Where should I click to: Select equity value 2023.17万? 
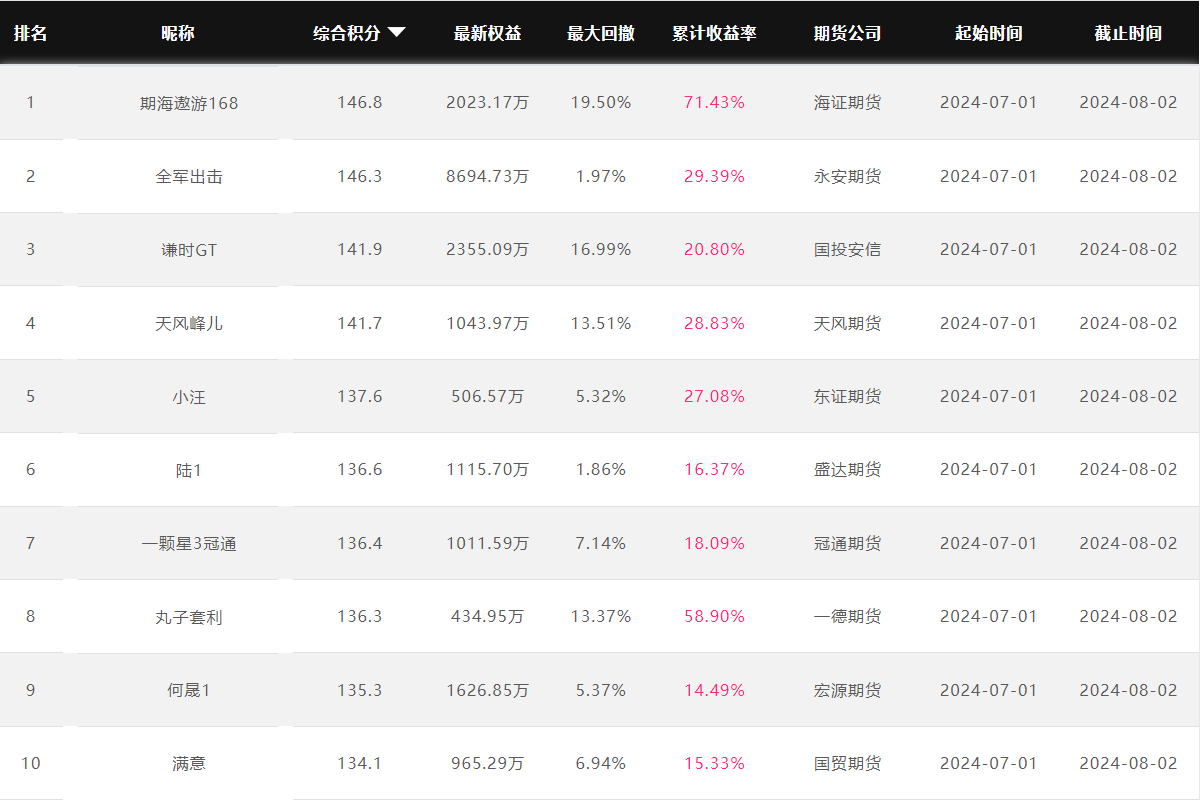(x=487, y=102)
